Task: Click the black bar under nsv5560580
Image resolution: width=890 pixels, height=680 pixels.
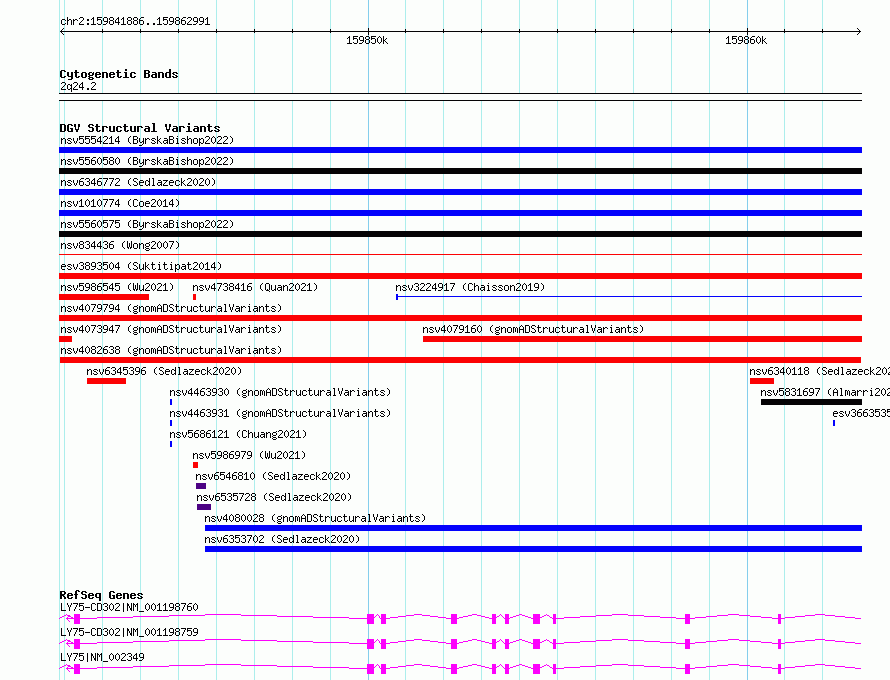Action: click(x=460, y=171)
